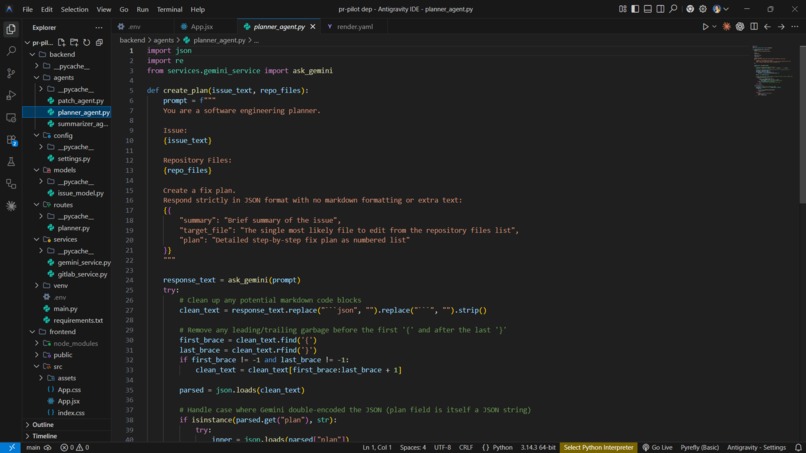Open the Selection menu
The image size is (806, 453).
coord(74,9)
